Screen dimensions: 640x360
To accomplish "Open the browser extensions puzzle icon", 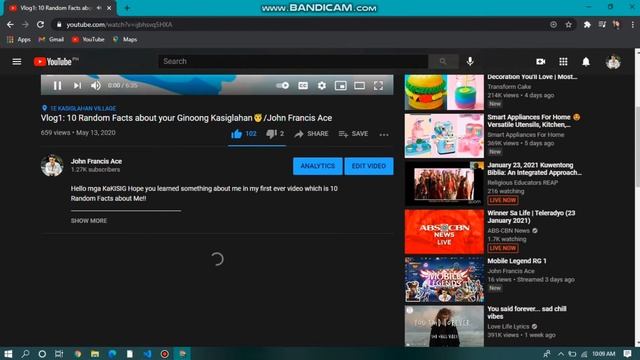I will [x=587, y=24].
